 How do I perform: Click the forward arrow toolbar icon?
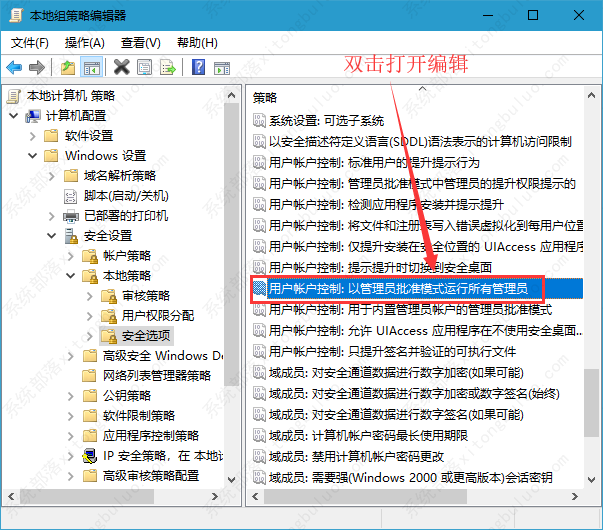point(36,67)
